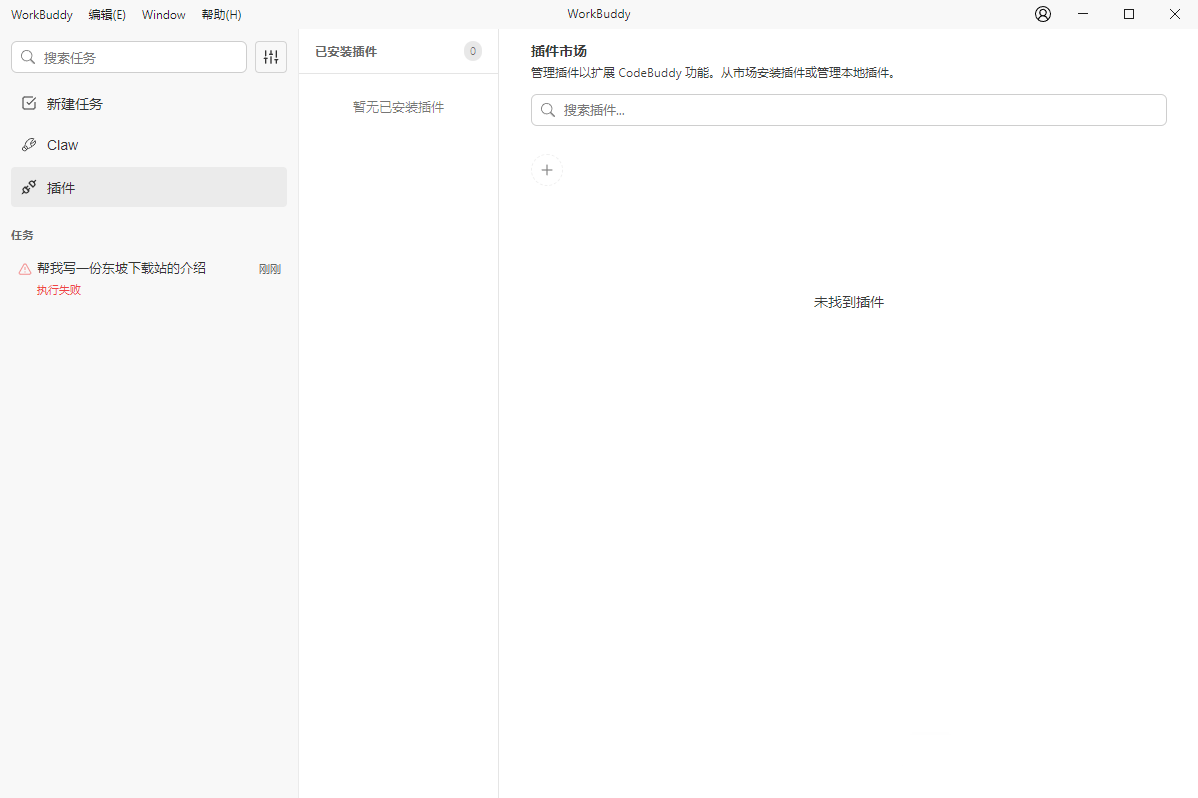This screenshot has width=1198, height=798.
Task: Click the Claw icon in sidebar
Action: tap(29, 144)
